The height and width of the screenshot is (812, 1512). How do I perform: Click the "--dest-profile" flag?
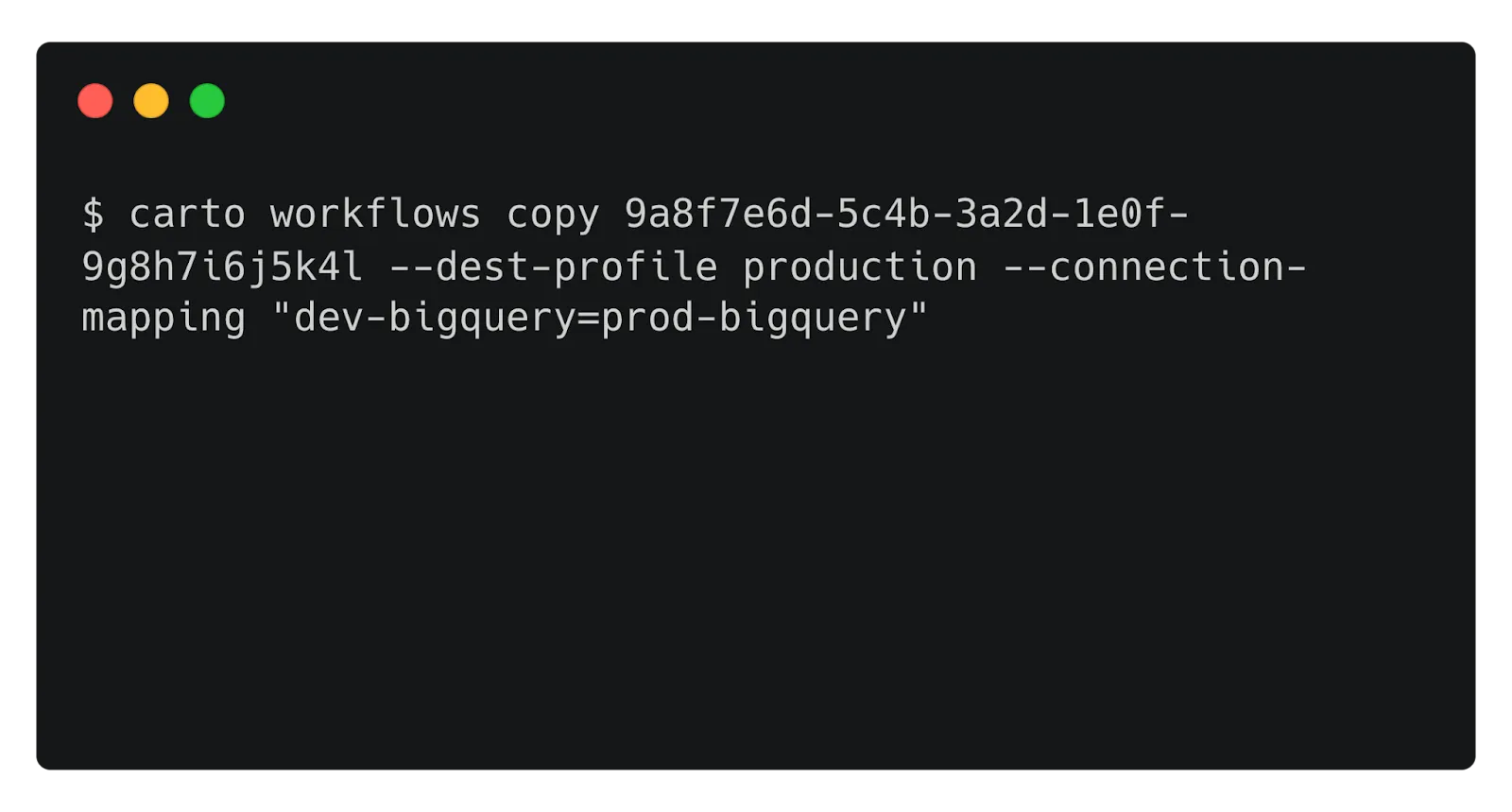[x=553, y=268]
